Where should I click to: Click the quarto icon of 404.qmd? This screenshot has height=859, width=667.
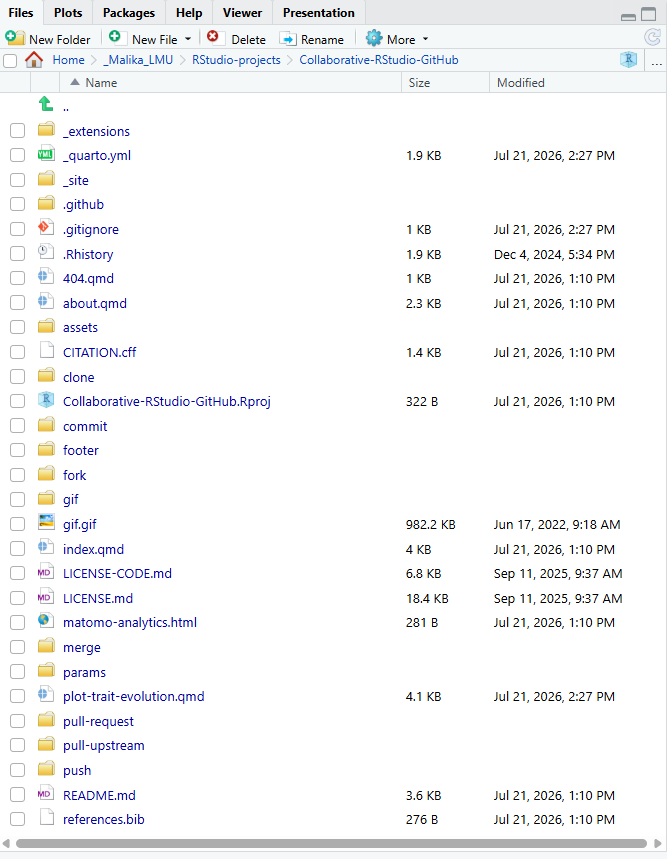point(46,276)
